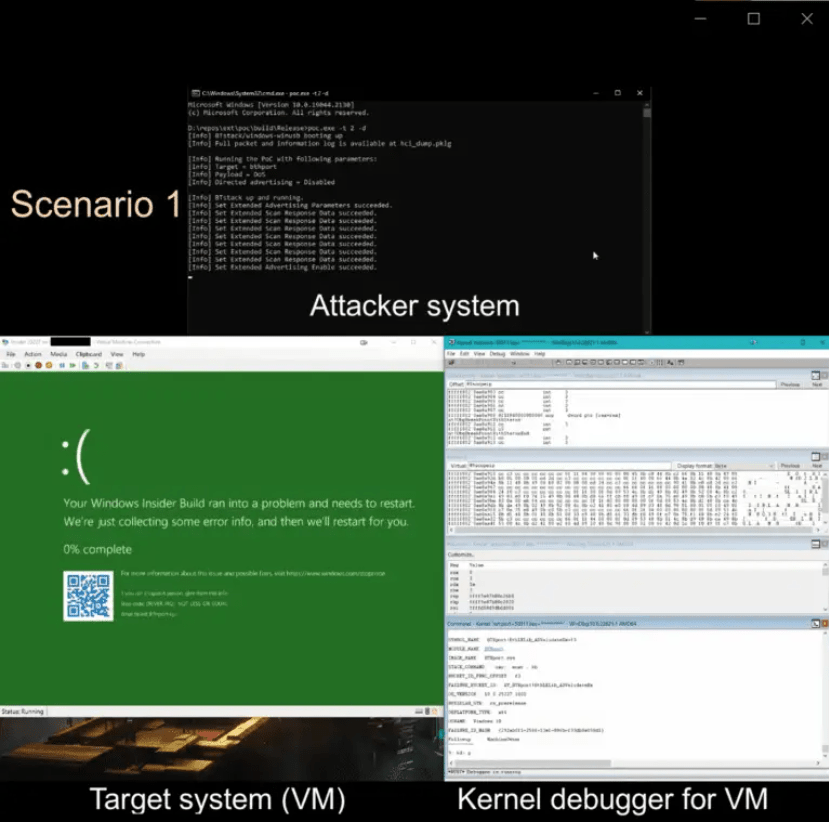Image resolution: width=829 pixels, height=822 pixels.
Task: Open the Debug menu in WinDbg
Action: (497, 354)
